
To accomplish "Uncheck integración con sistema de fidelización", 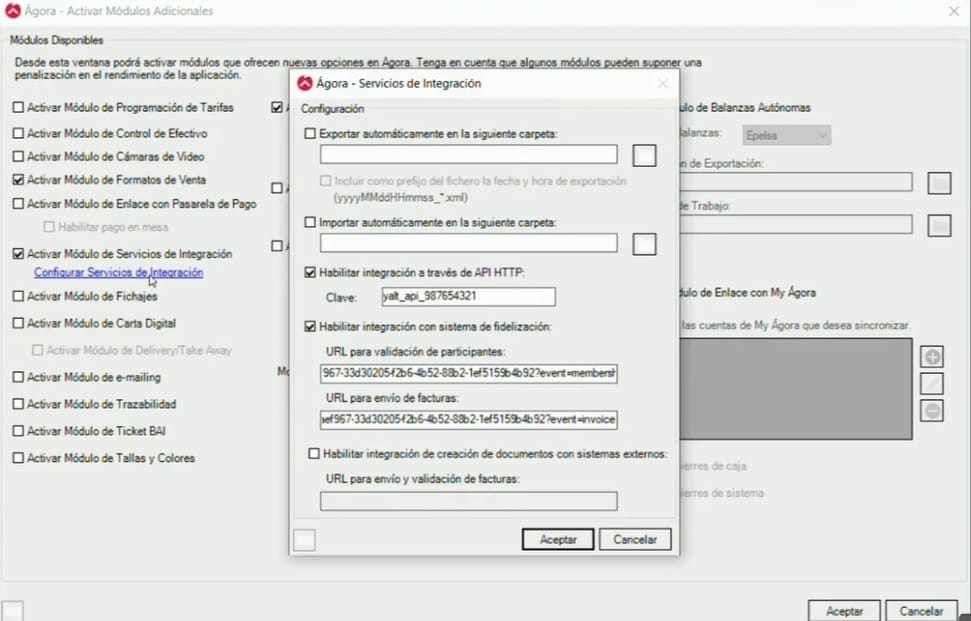I will click(x=310, y=326).
